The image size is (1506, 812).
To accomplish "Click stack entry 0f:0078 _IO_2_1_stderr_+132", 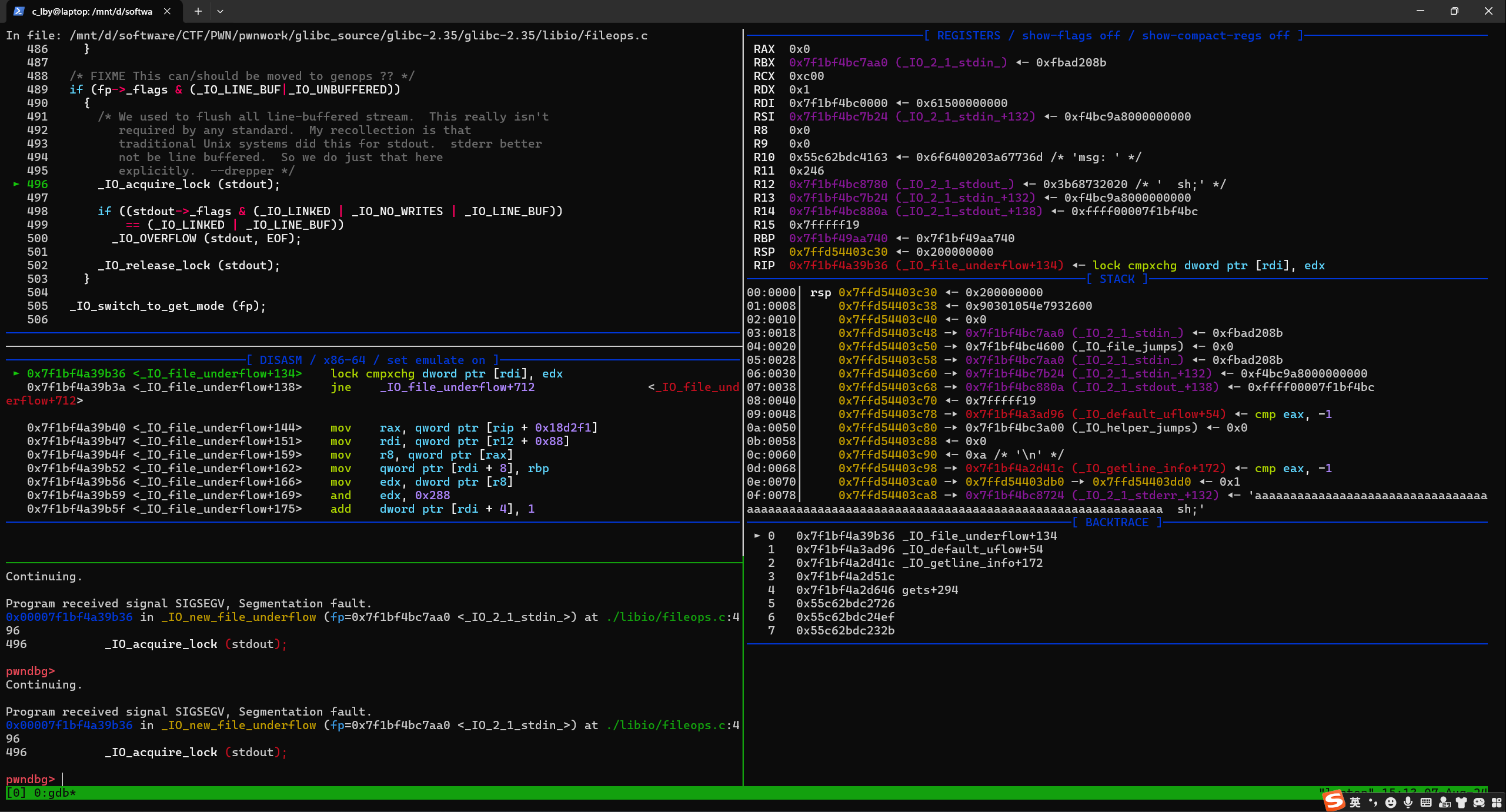I will pos(1117,495).
